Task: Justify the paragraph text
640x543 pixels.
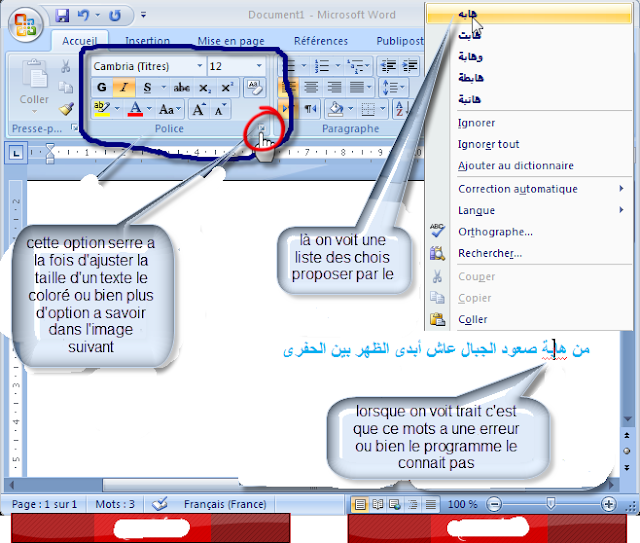Action: (357, 87)
